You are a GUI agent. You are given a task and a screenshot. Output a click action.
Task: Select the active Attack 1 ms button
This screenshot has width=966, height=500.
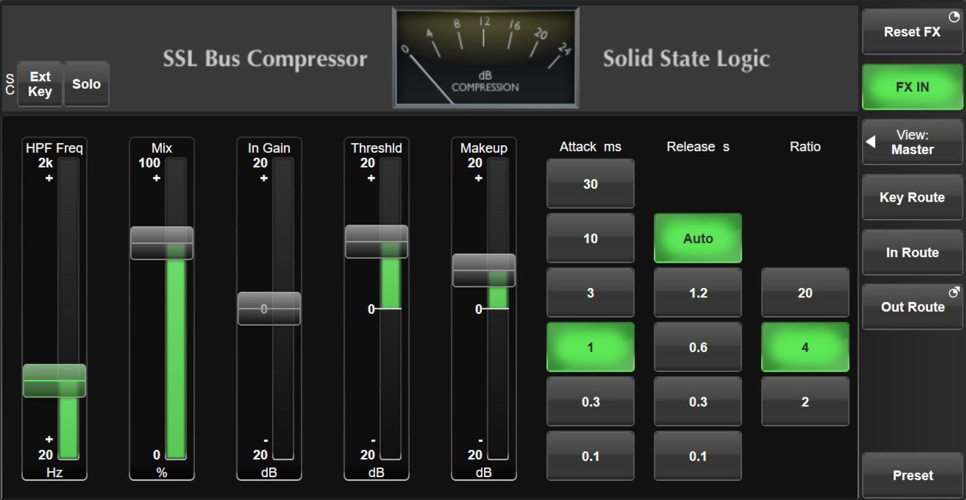(x=590, y=347)
